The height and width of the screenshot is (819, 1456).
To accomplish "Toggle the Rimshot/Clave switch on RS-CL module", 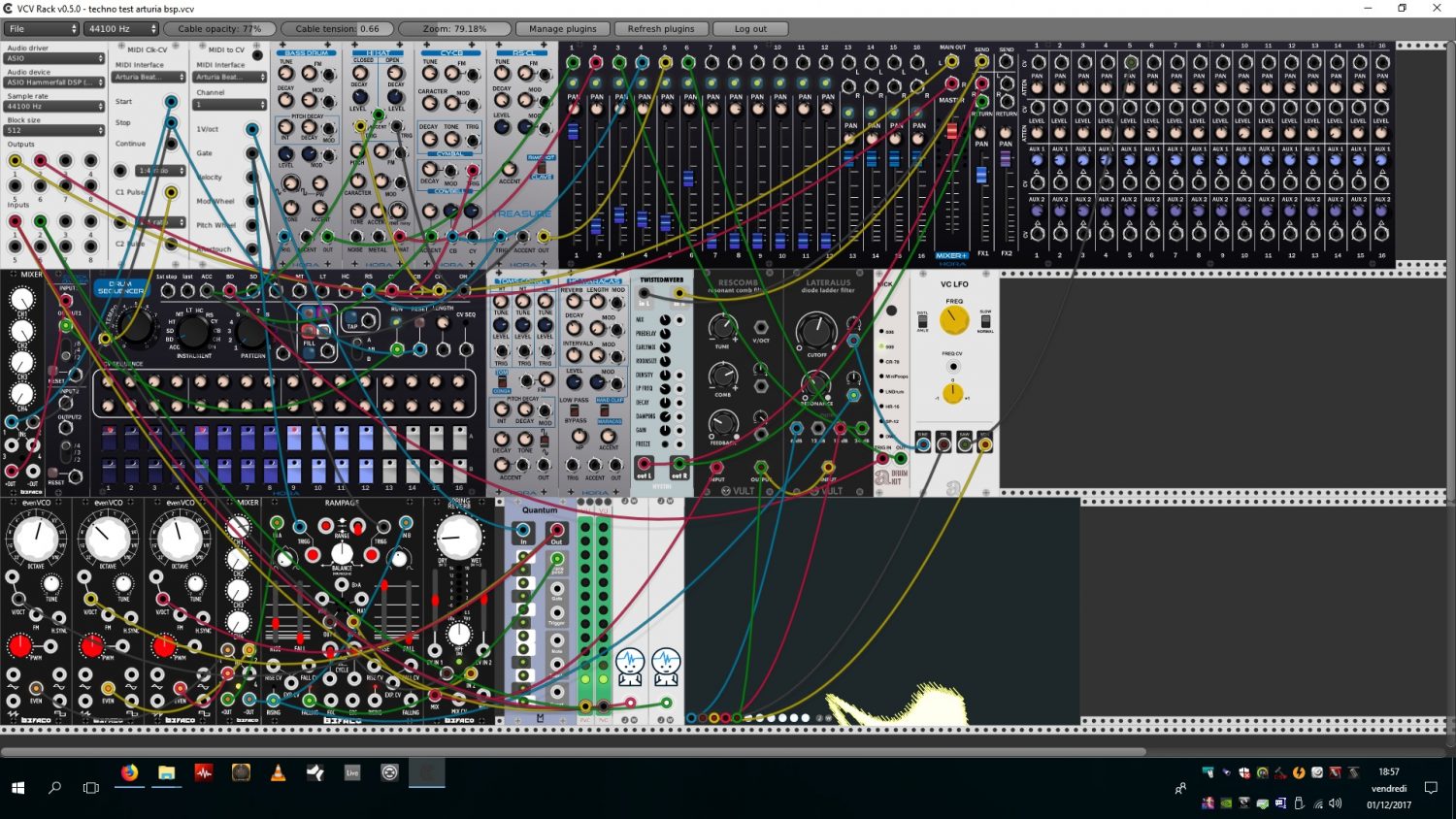I will pyautogui.click(x=541, y=167).
